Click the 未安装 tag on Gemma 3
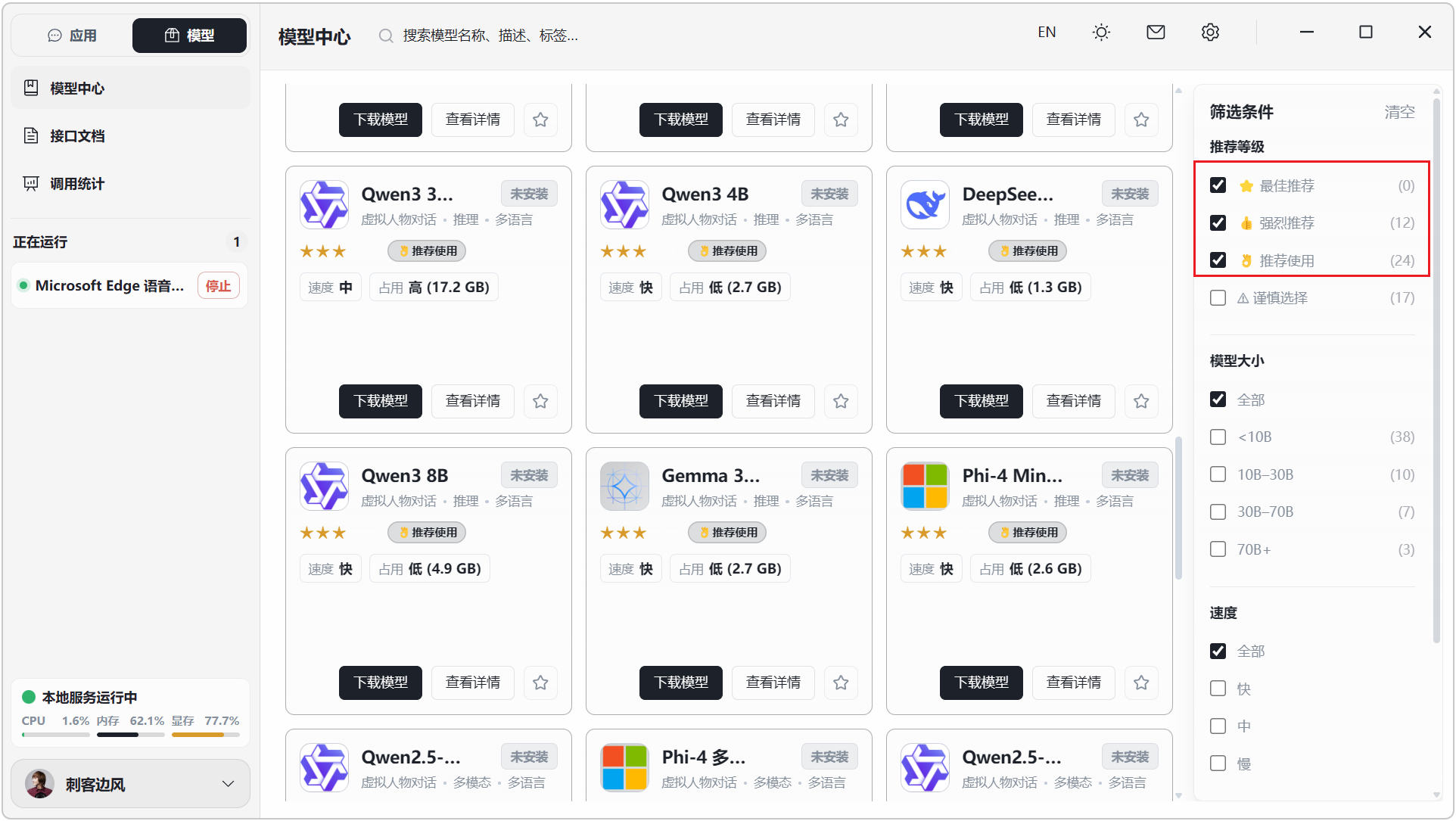 click(x=829, y=475)
